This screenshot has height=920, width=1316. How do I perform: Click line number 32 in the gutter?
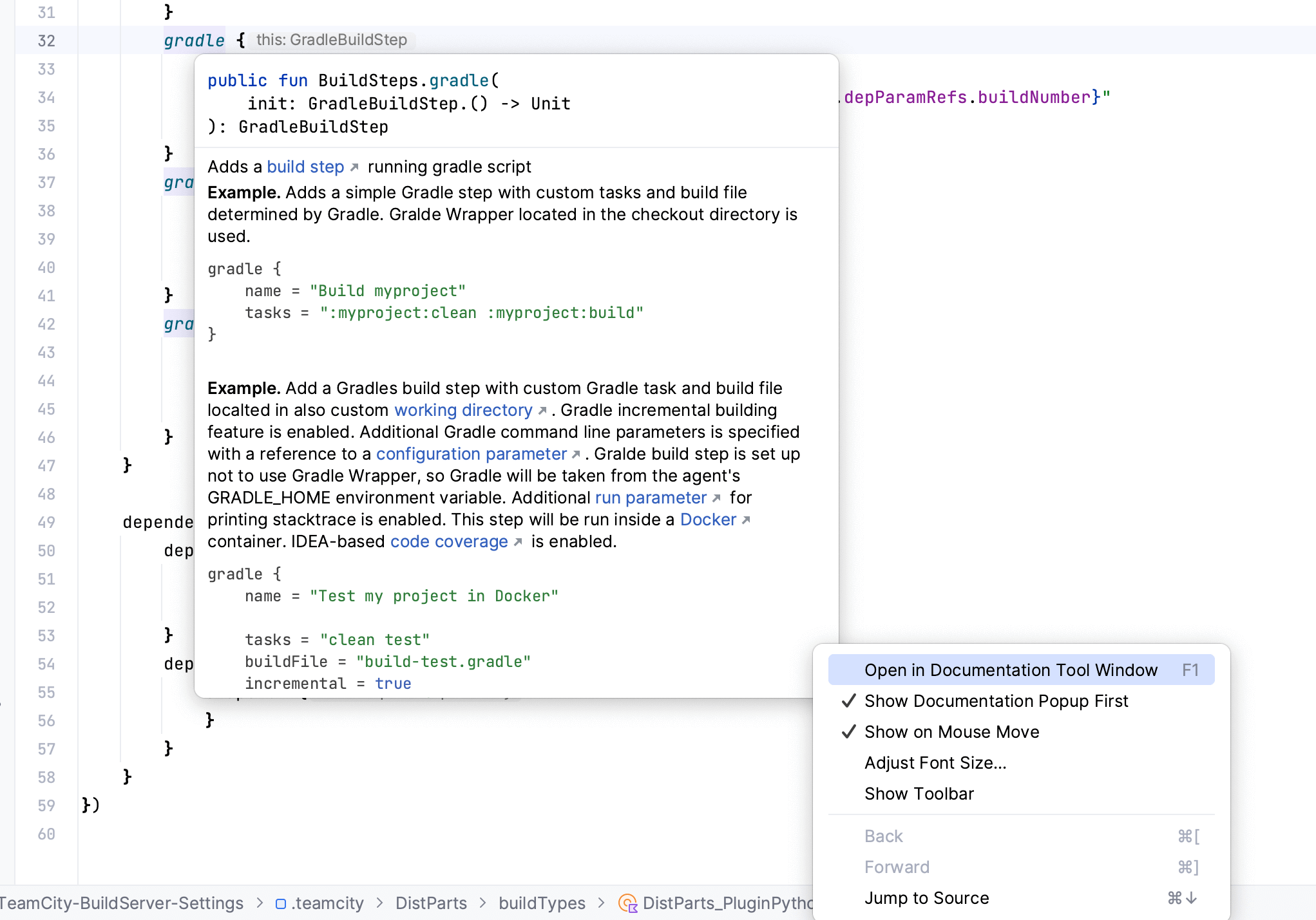[x=45, y=40]
